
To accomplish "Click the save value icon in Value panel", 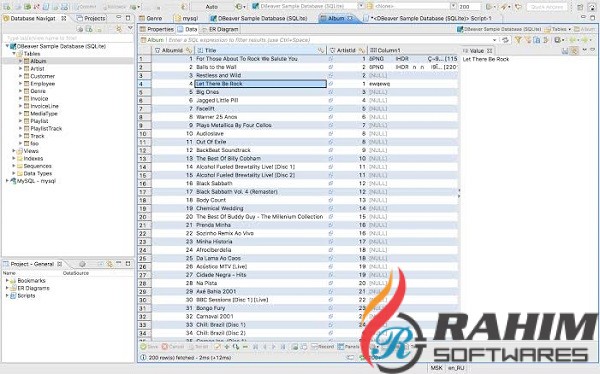I will (x=565, y=51).
